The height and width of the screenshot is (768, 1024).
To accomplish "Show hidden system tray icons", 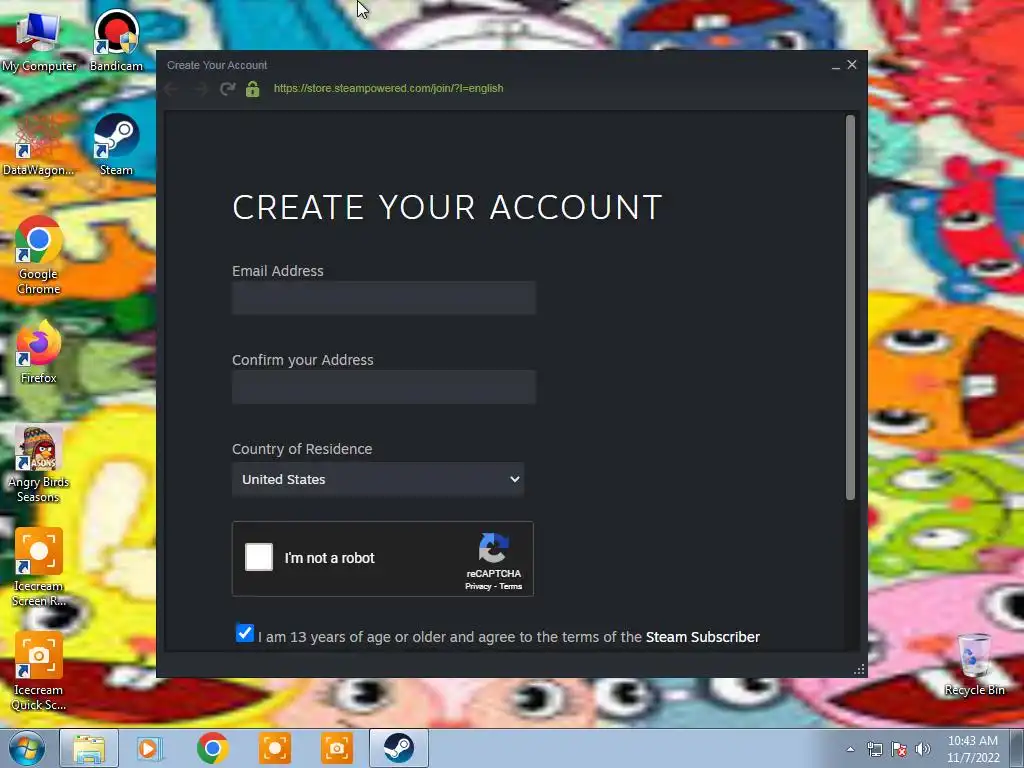I will click(x=850, y=749).
